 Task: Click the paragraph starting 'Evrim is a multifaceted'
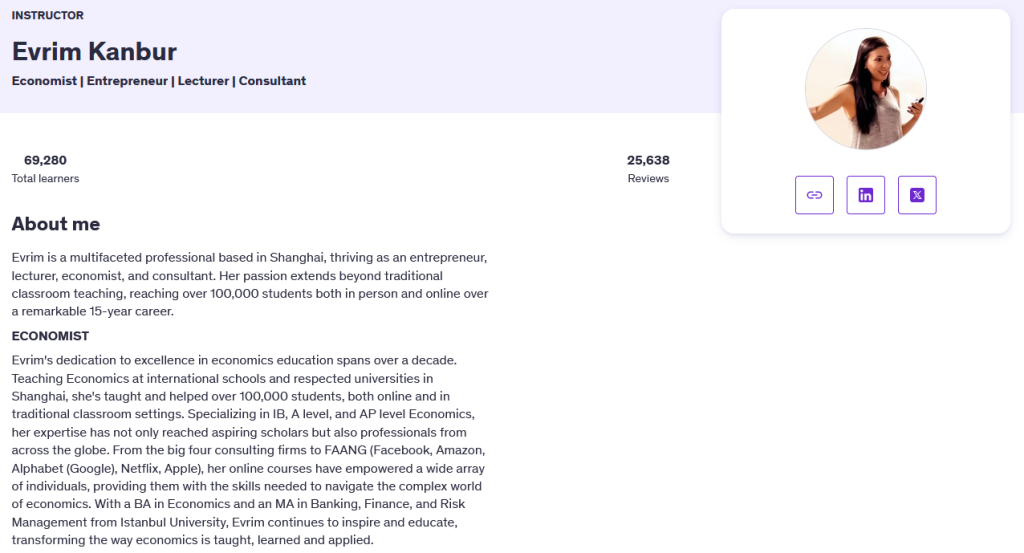click(250, 284)
